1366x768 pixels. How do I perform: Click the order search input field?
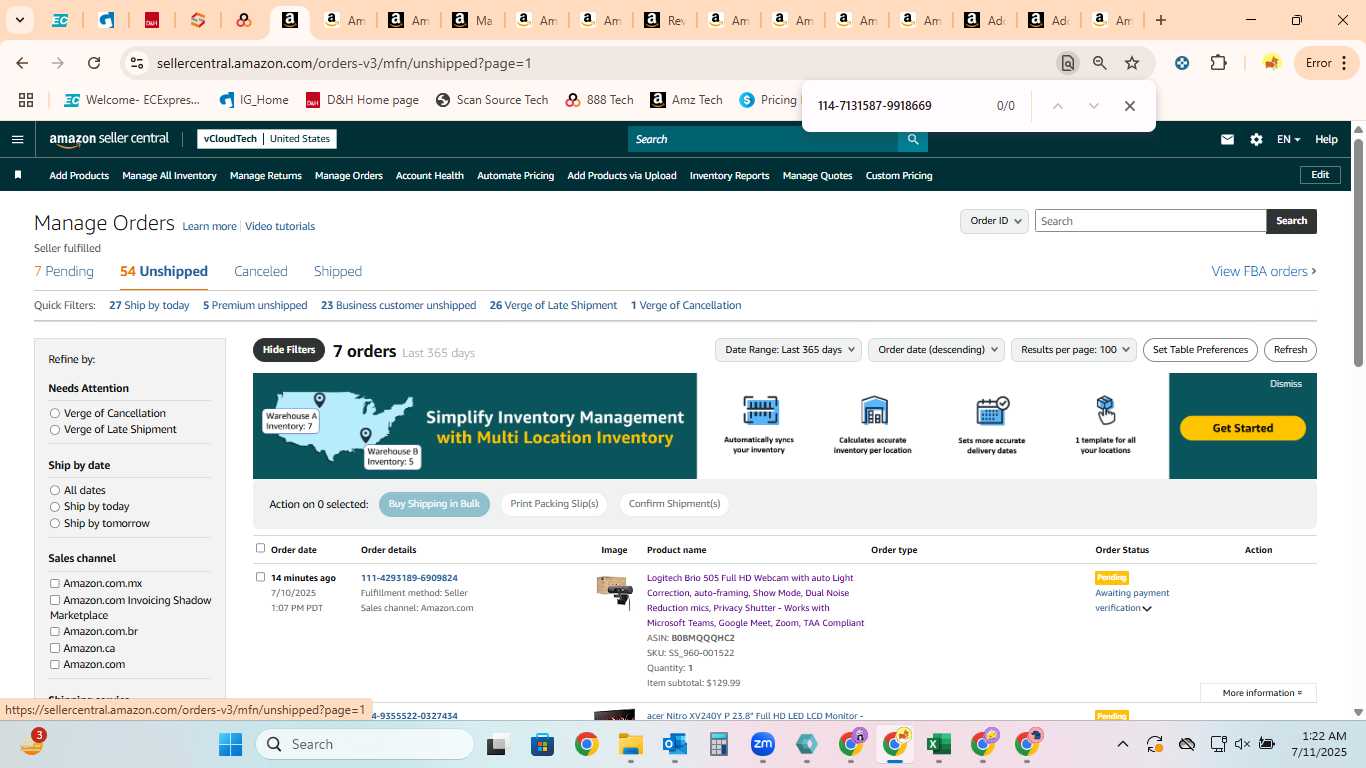pos(1150,221)
